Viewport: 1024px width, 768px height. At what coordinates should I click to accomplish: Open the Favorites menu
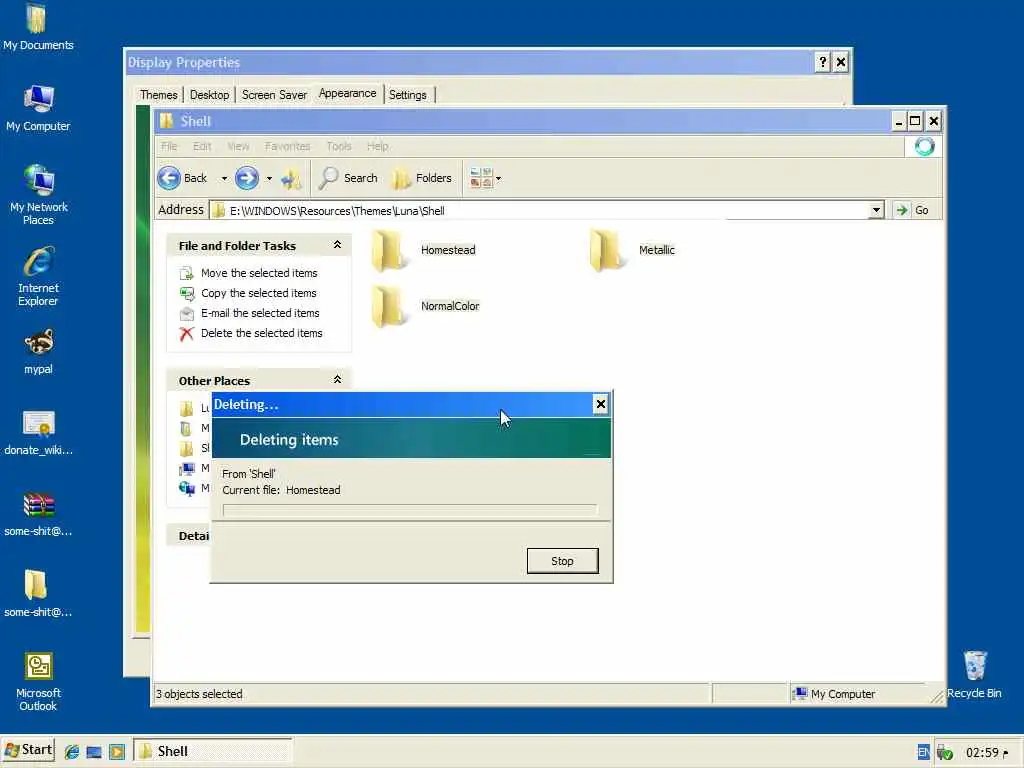pyautogui.click(x=287, y=146)
